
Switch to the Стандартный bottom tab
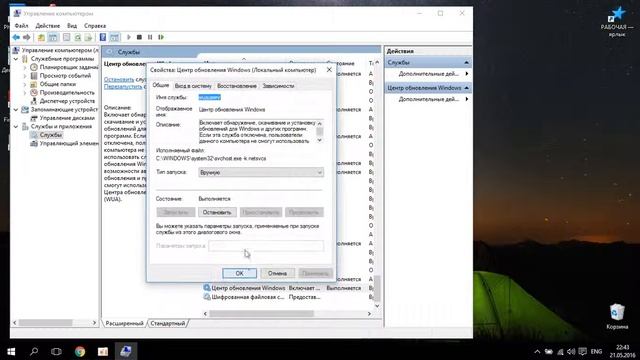coord(167,323)
